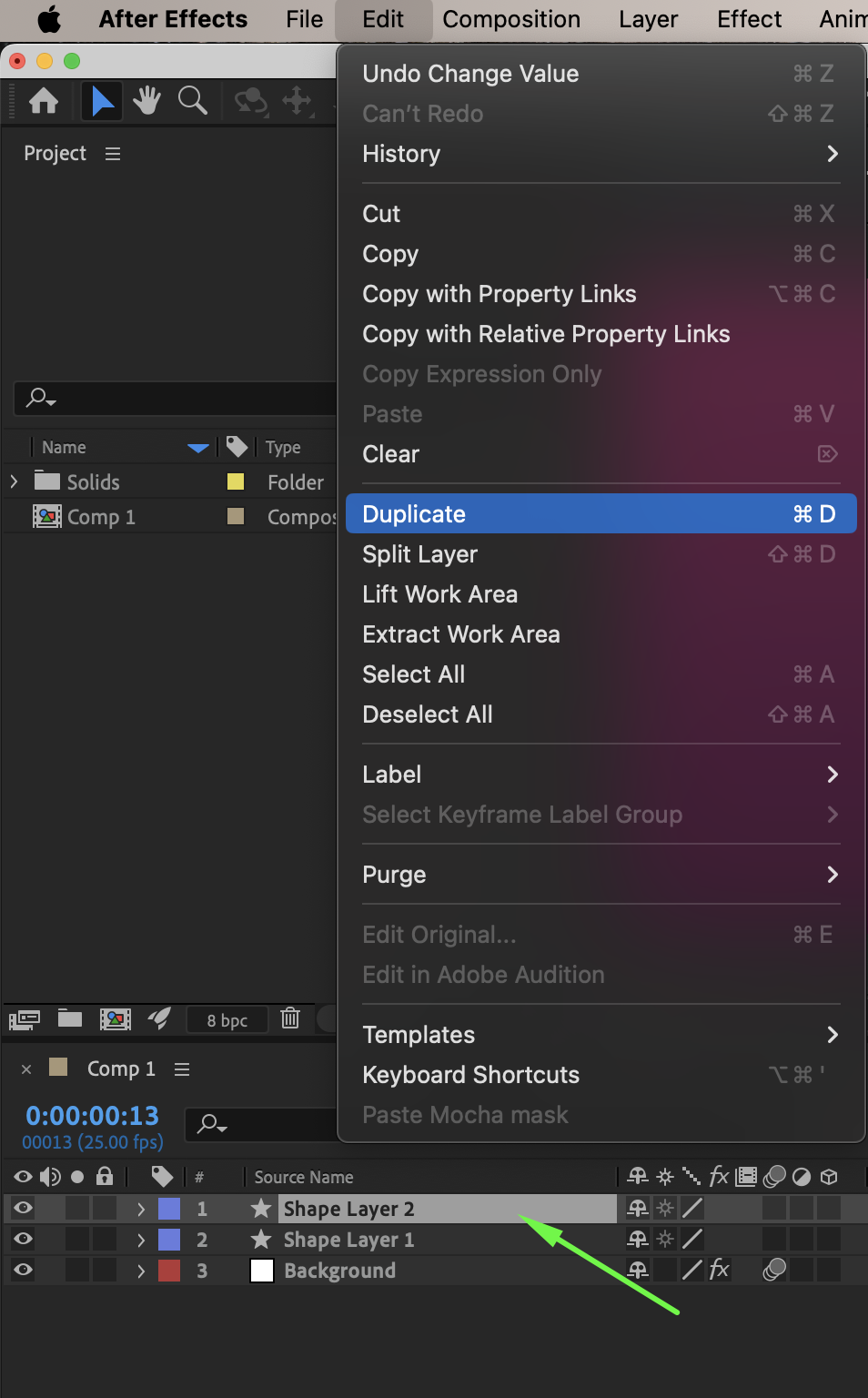The image size is (868, 1398).
Task: Toggle lock box for Background layer
Action: [x=105, y=1270]
